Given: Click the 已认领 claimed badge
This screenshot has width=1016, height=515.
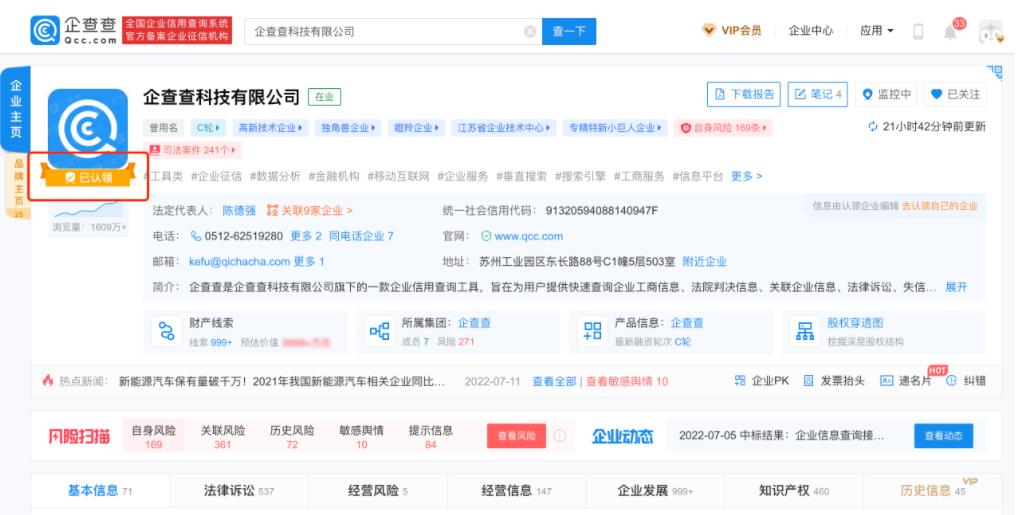Looking at the screenshot, I should point(88,177).
